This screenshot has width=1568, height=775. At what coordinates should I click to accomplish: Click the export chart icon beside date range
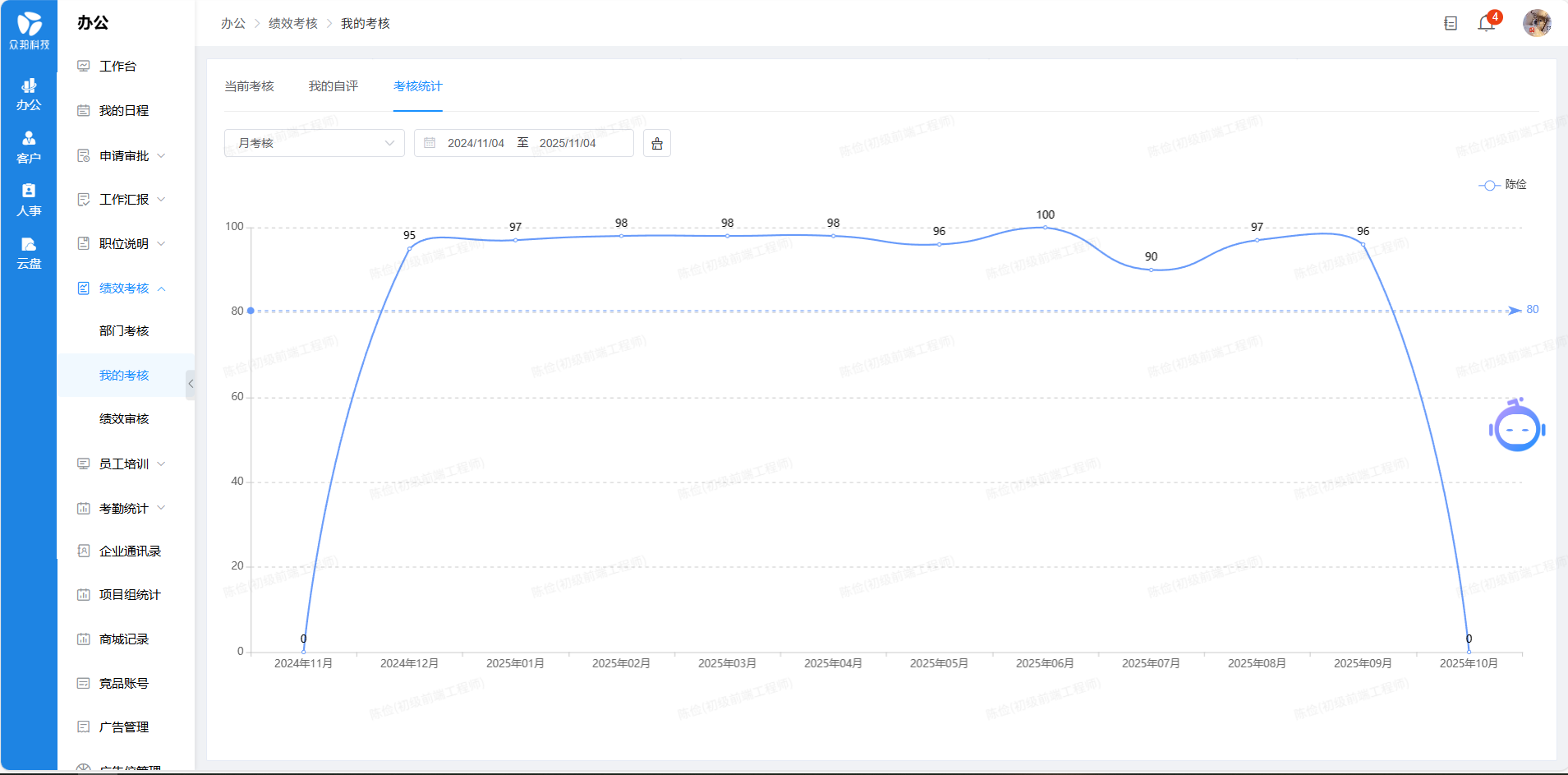(656, 144)
